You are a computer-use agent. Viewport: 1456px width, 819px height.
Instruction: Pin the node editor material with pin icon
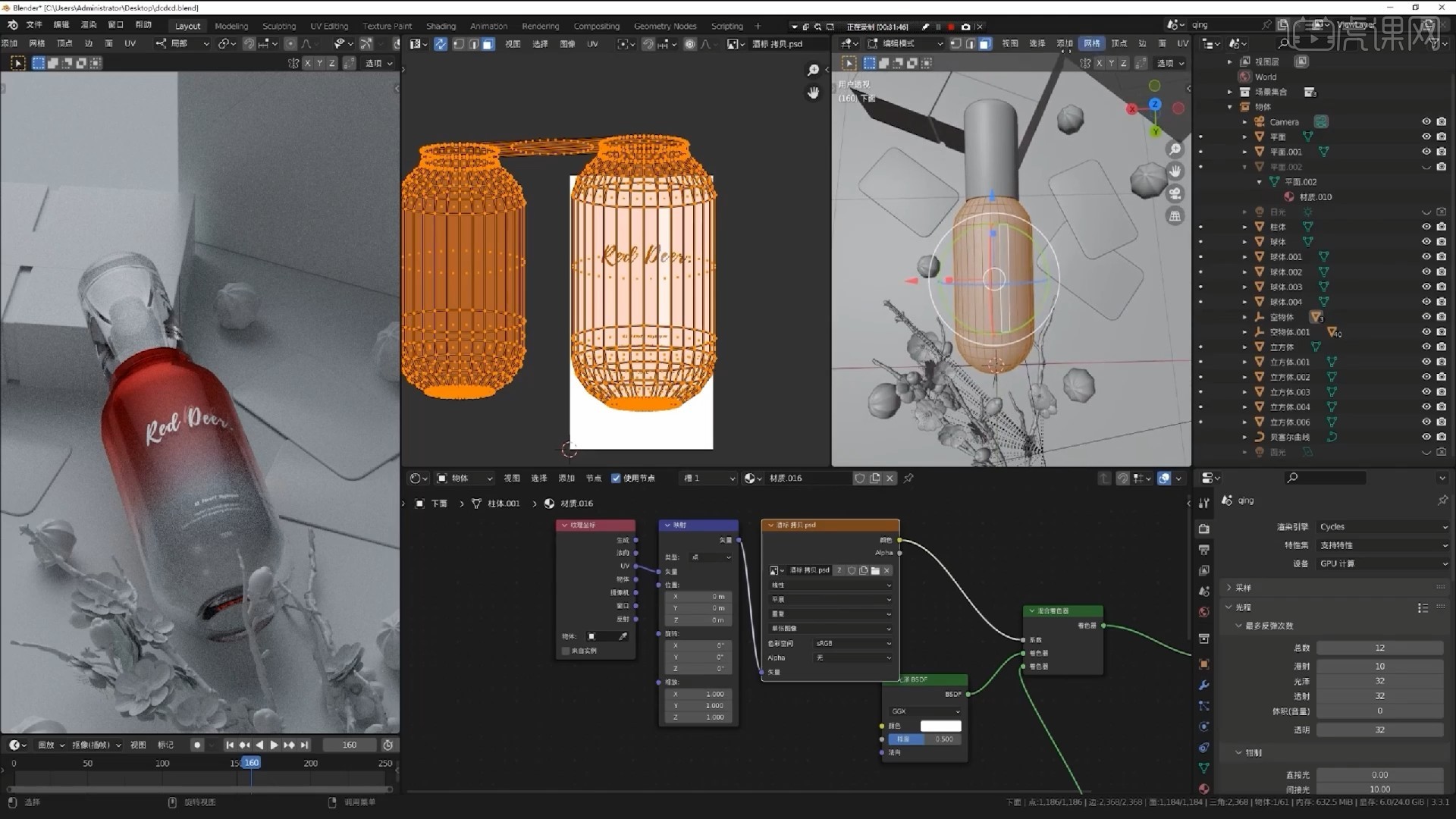pos(908,479)
